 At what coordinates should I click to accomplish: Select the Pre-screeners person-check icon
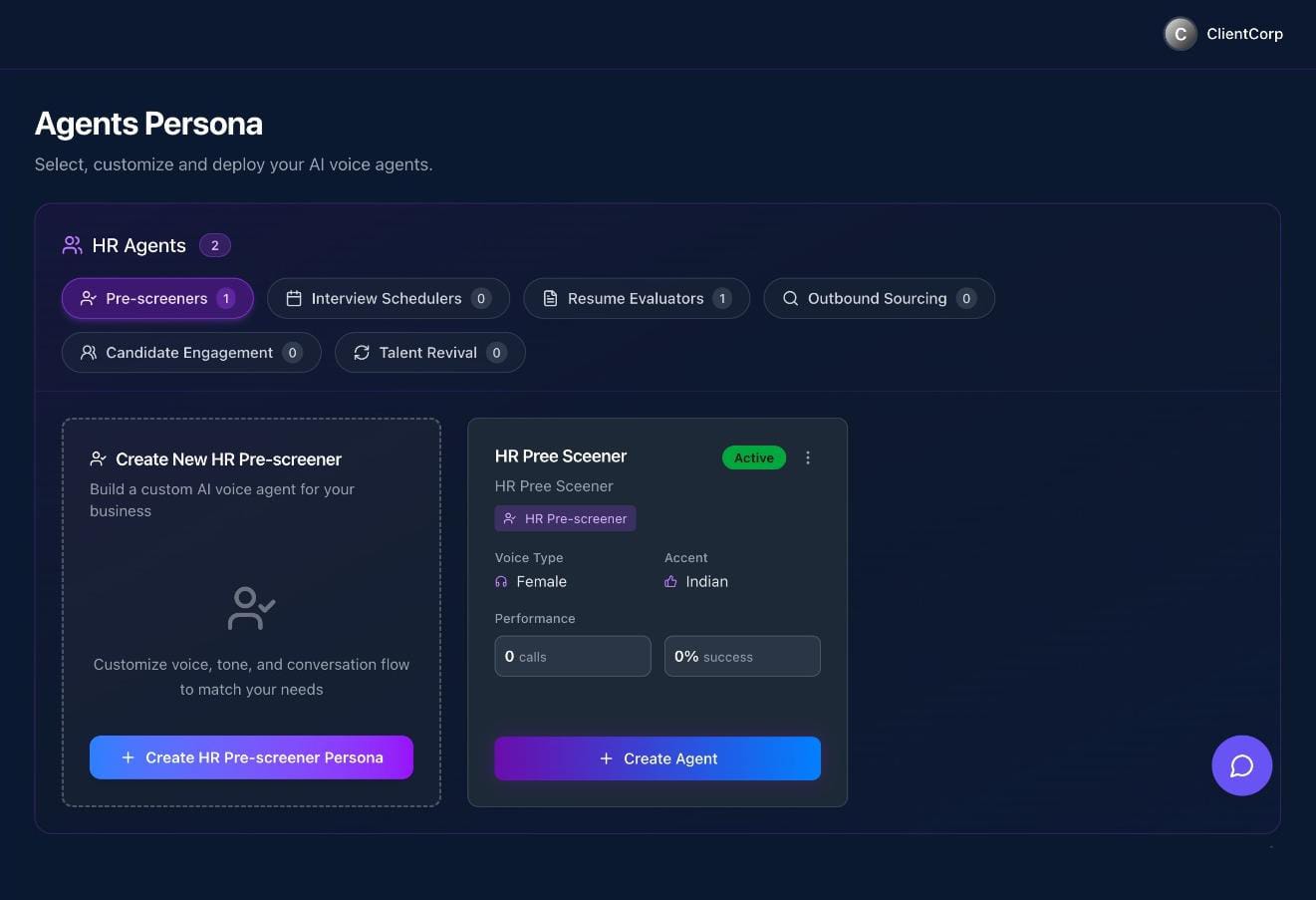(89, 298)
